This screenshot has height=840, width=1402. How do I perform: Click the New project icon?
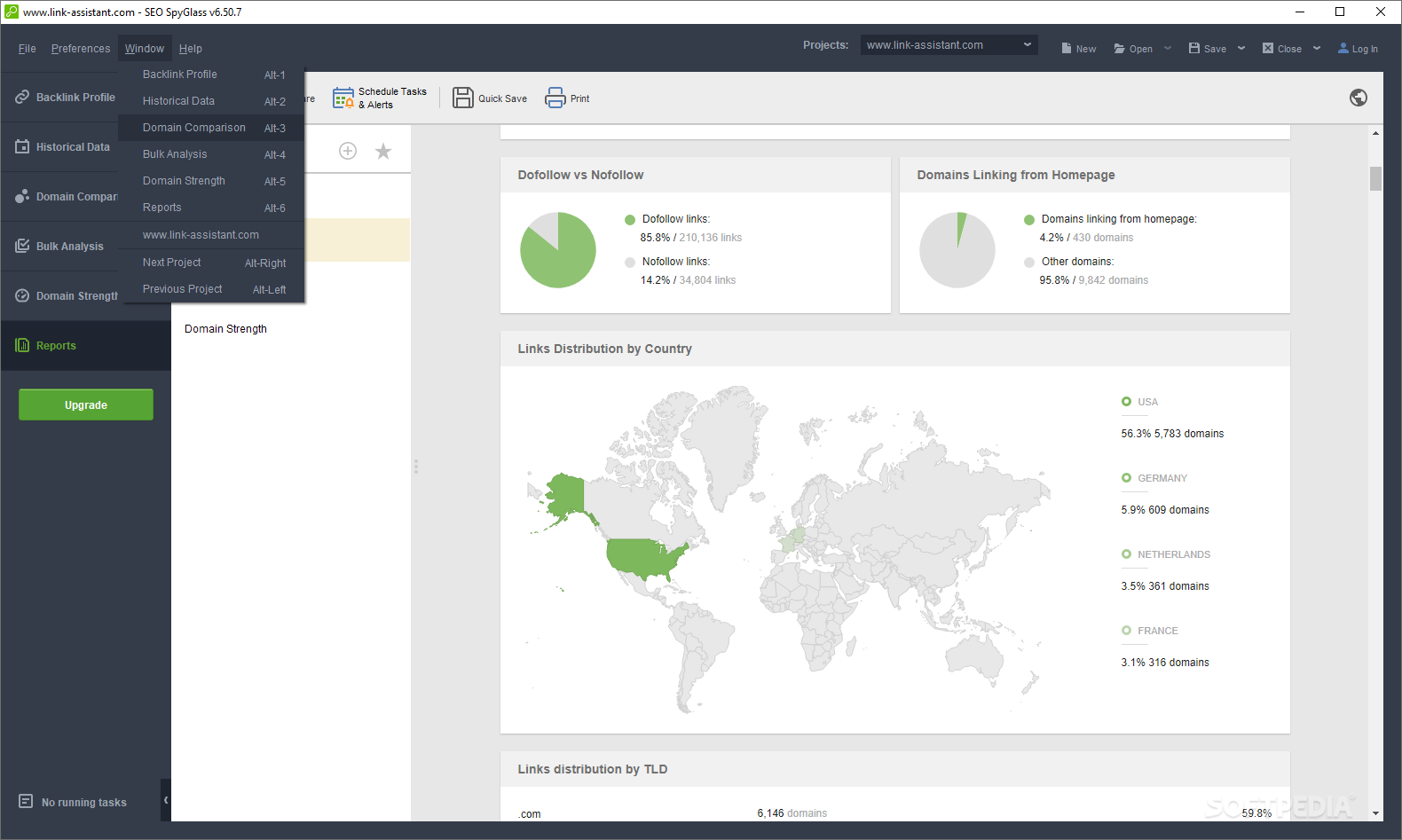(1067, 48)
